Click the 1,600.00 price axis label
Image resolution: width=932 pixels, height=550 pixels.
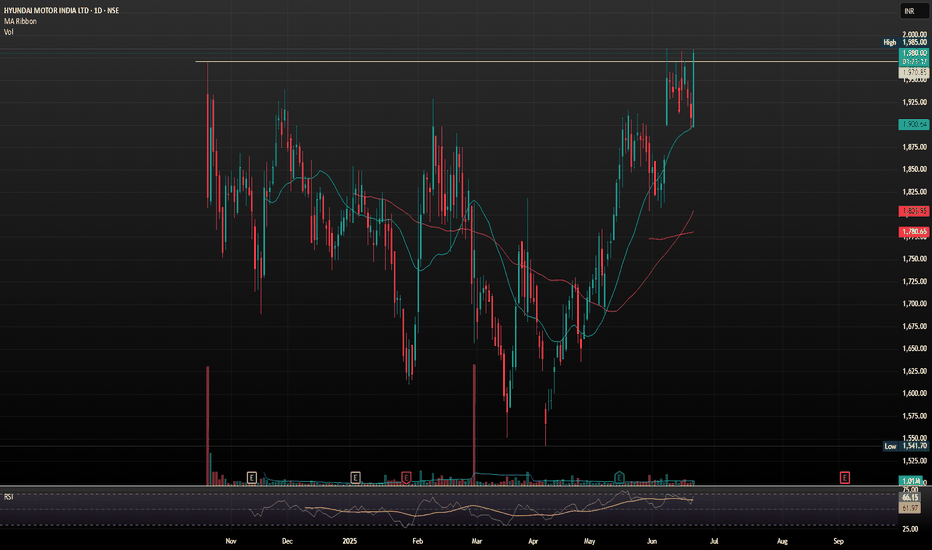(x=915, y=393)
